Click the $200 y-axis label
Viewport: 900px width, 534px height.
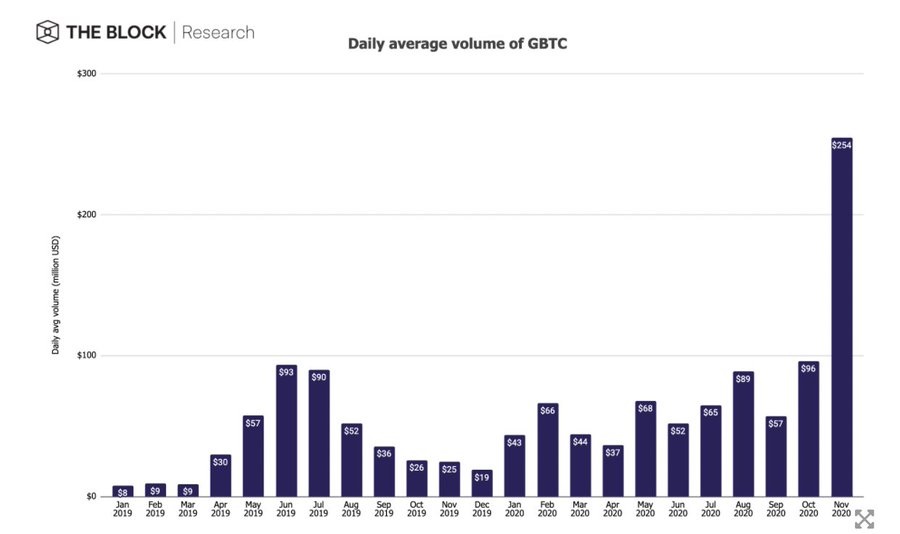pos(87,215)
